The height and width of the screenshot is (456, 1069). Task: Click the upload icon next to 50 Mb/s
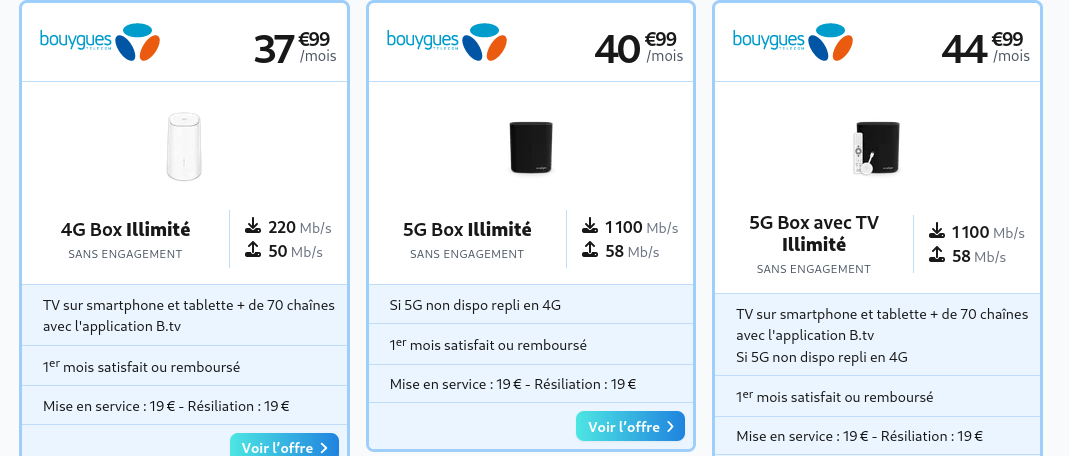tap(252, 250)
